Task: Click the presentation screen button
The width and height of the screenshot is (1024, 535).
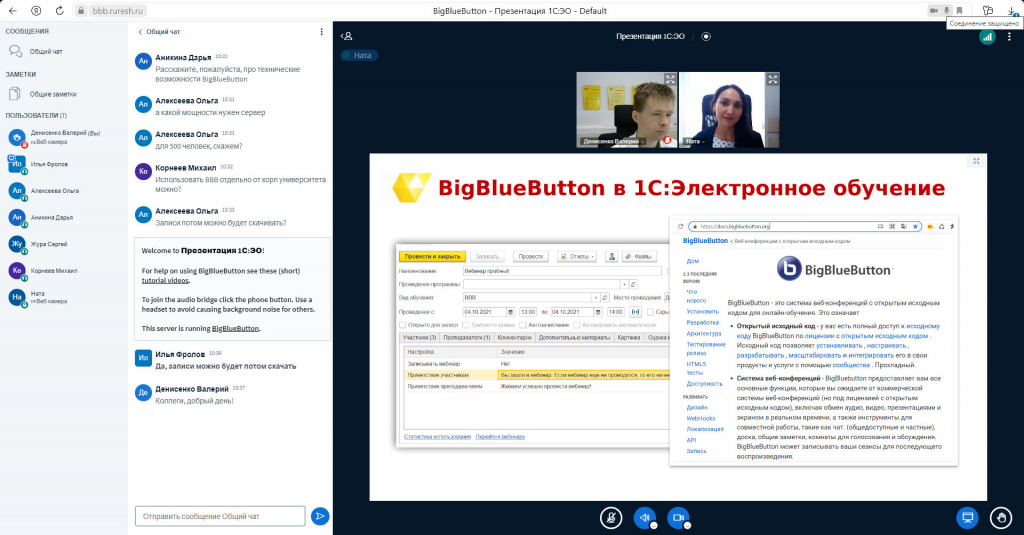Action: pos(966,517)
